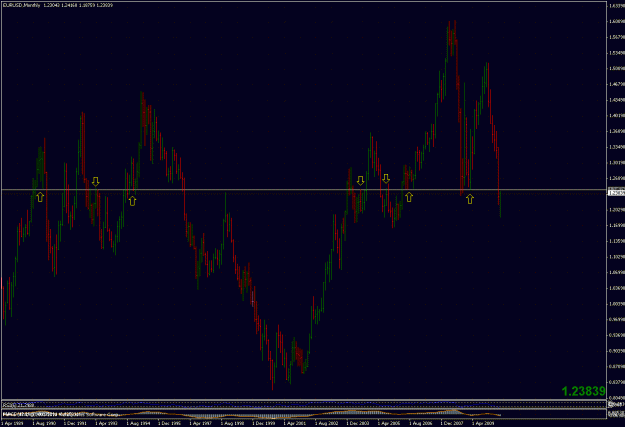Viewport: 625px width, 427px height.
Task: Click the '1 Aug 2002' date on the time axis
Action: coord(326,423)
